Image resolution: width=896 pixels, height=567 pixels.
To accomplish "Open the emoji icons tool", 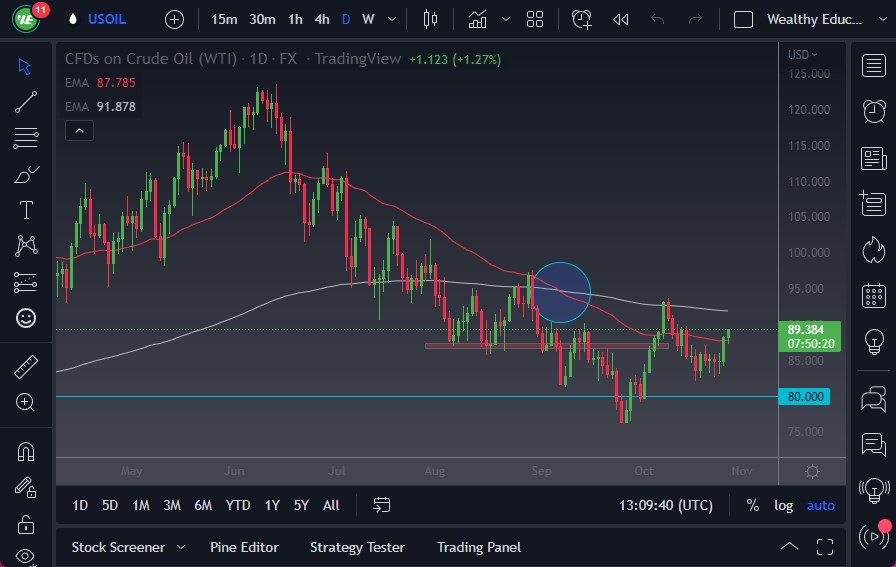I will pos(26,318).
